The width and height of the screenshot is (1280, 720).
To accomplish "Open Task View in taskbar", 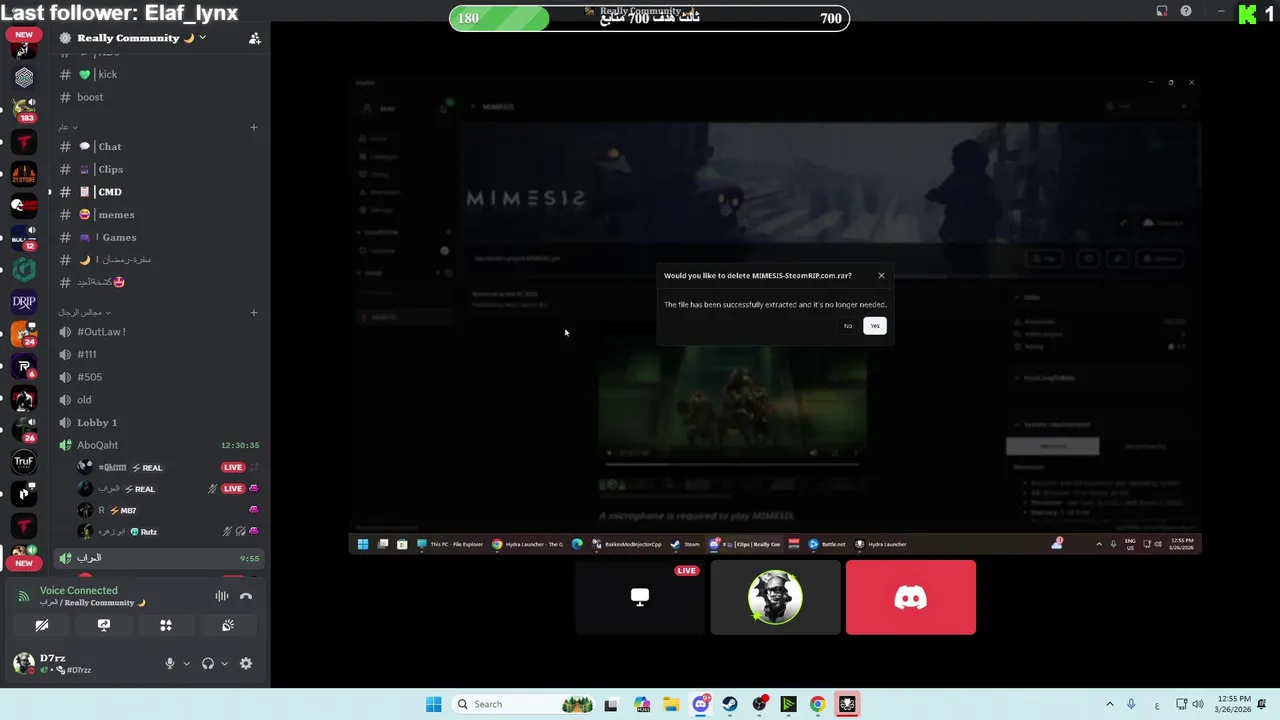I will pyautogui.click(x=611, y=704).
